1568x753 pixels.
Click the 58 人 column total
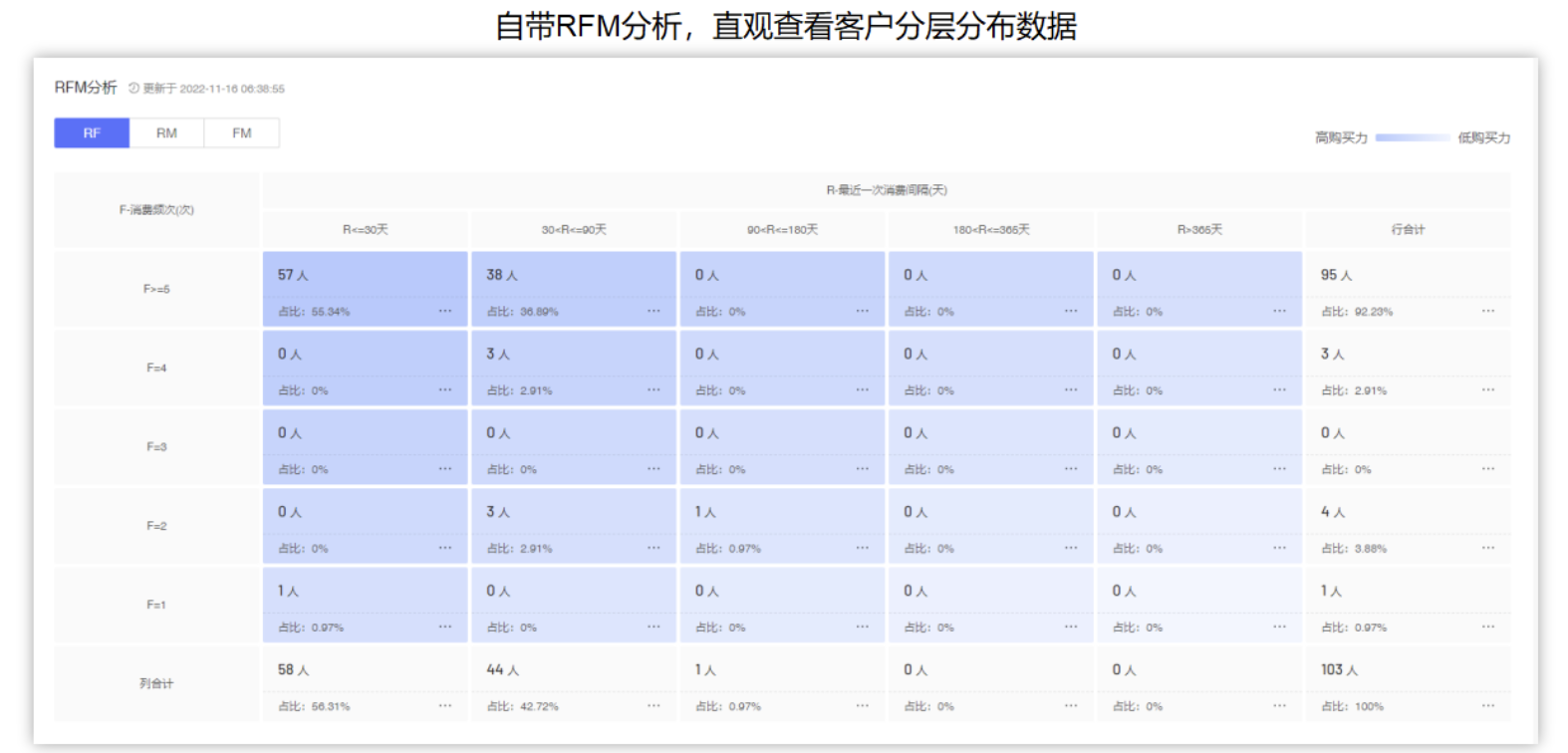293,670
